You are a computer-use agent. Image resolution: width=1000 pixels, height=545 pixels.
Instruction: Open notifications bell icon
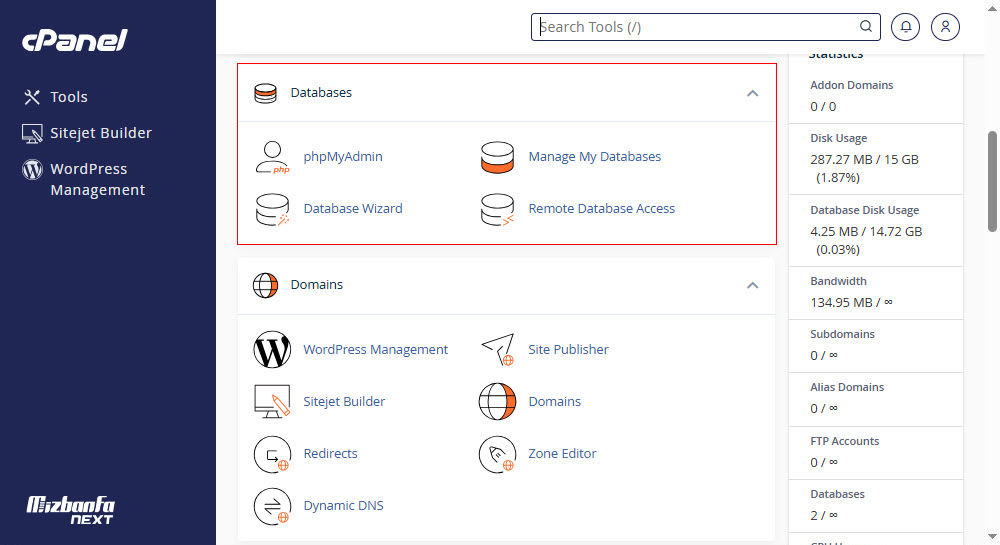(905, 27)
